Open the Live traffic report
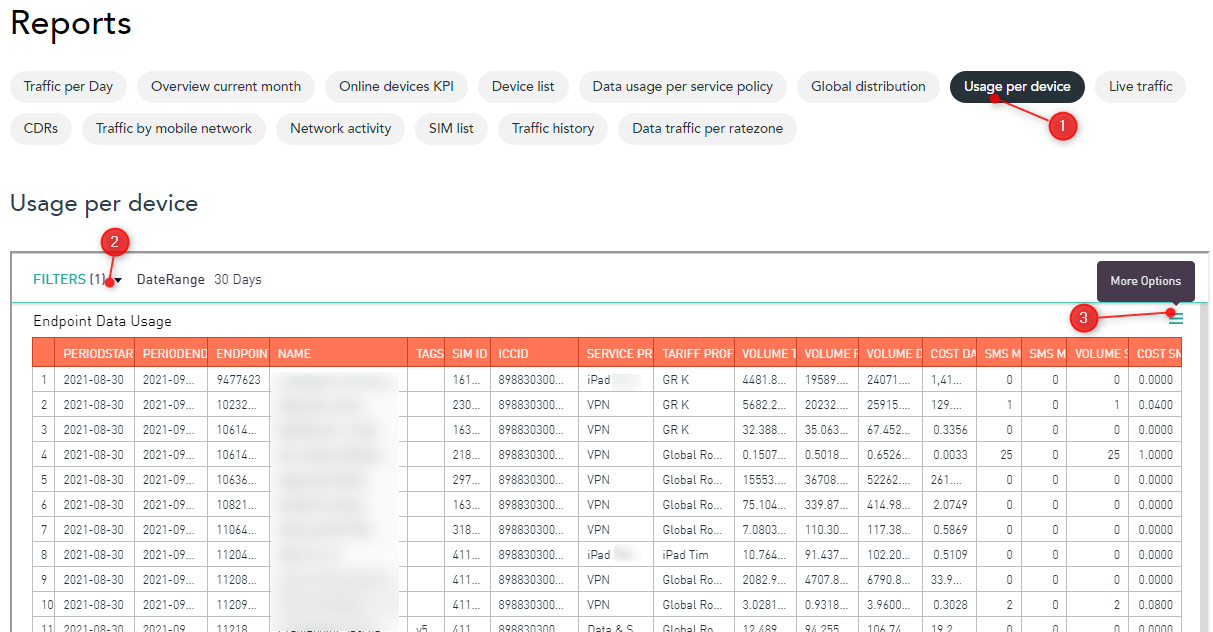 pyautogui.click(x=1140, y=86)
